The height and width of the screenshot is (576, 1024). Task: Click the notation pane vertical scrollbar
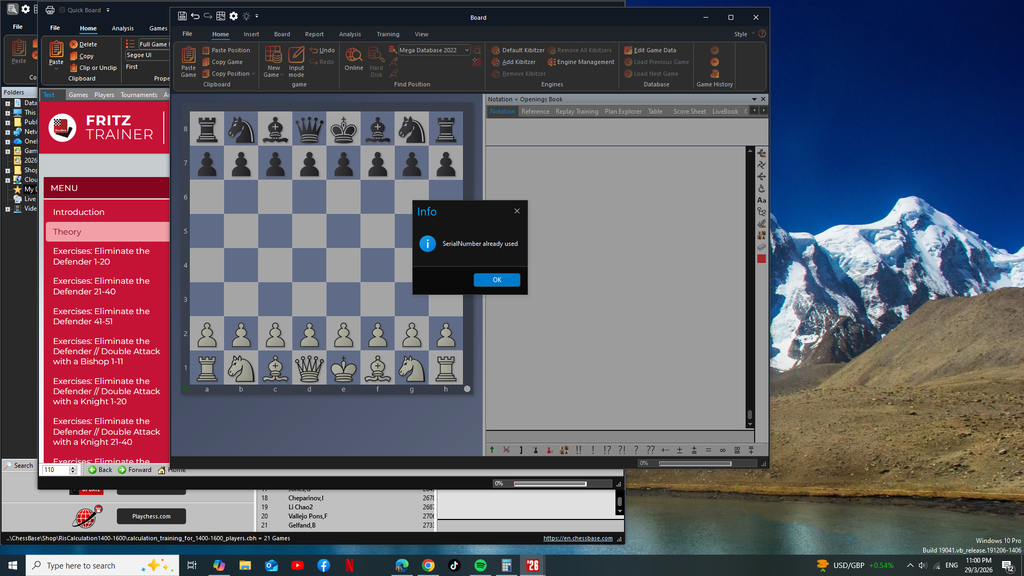(x=750, y=287)
